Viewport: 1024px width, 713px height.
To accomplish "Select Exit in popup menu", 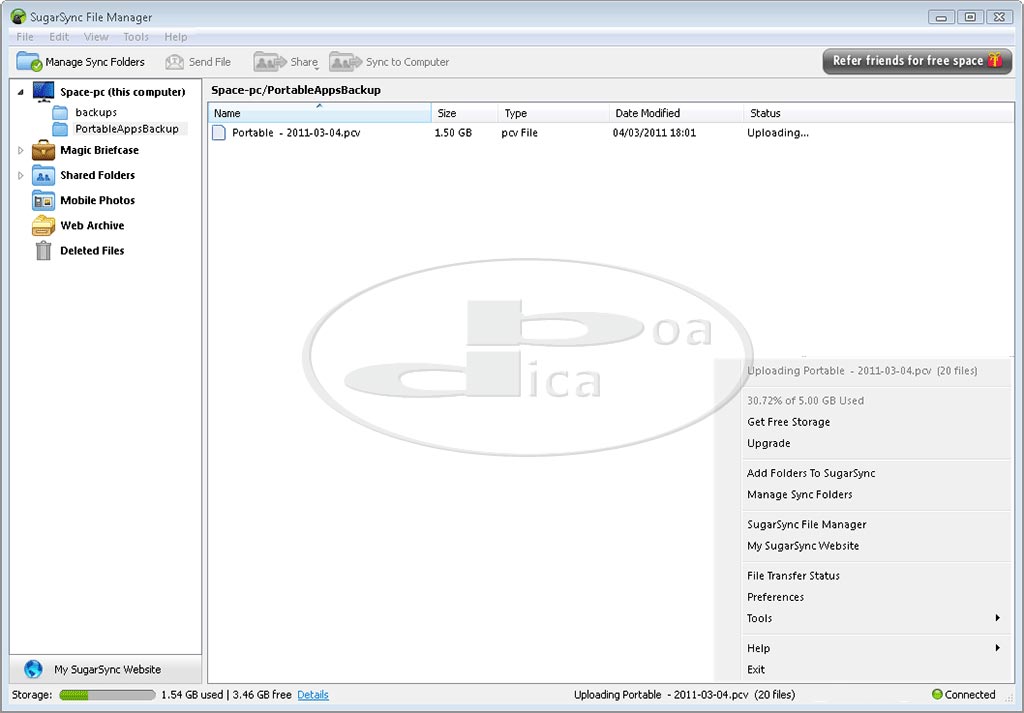I will [756, 669].
